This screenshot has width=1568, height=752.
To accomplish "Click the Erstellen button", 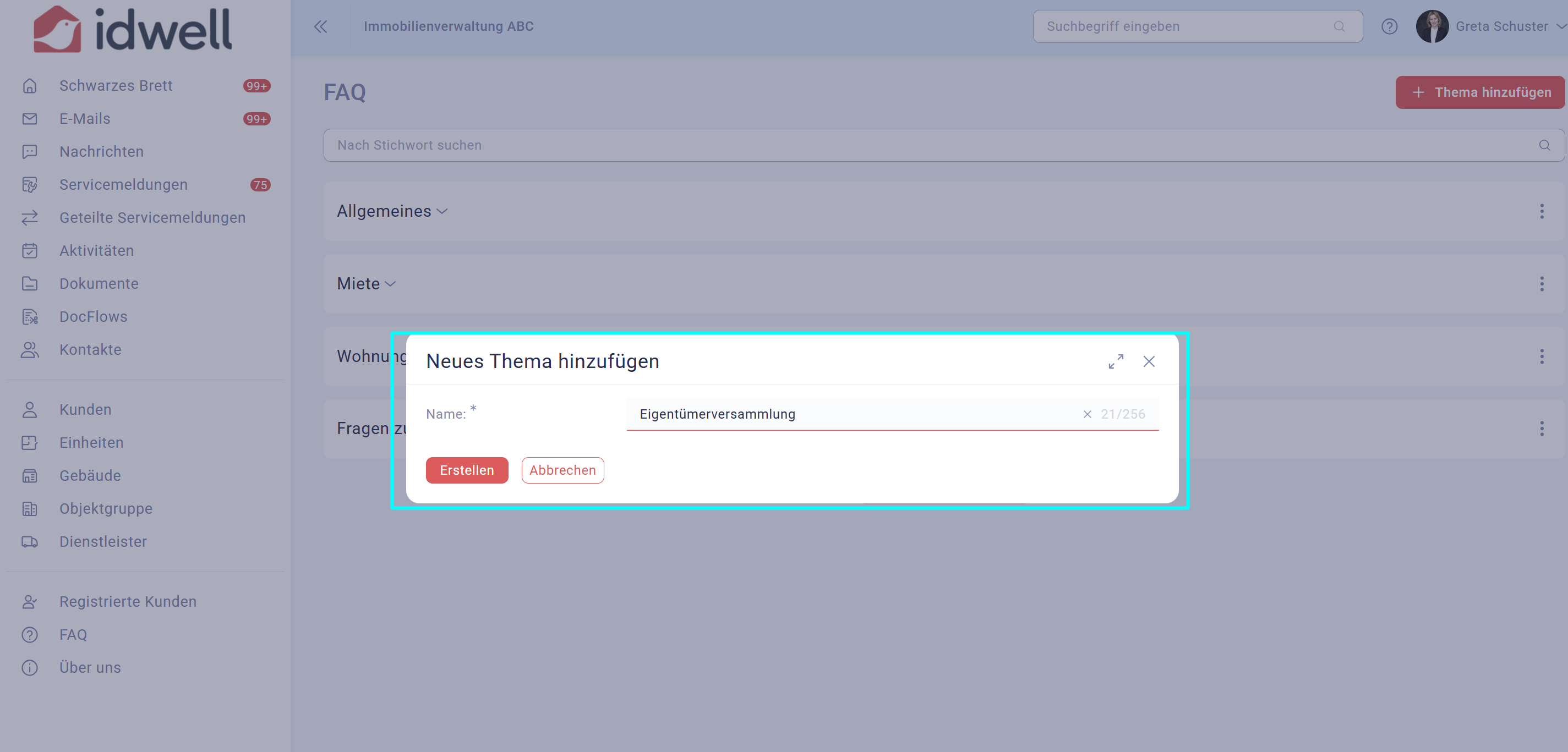I will click(466, 470).
